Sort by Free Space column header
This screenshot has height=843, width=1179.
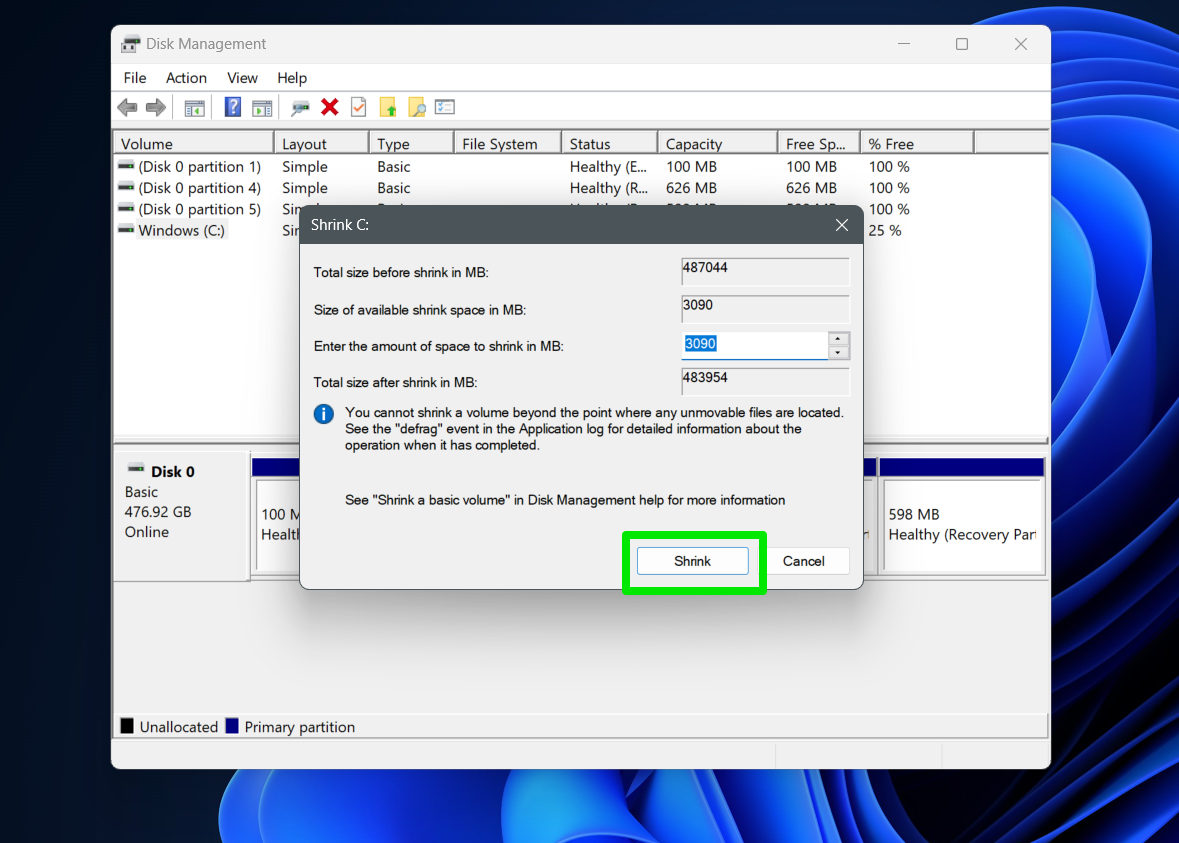coord(819,143)
